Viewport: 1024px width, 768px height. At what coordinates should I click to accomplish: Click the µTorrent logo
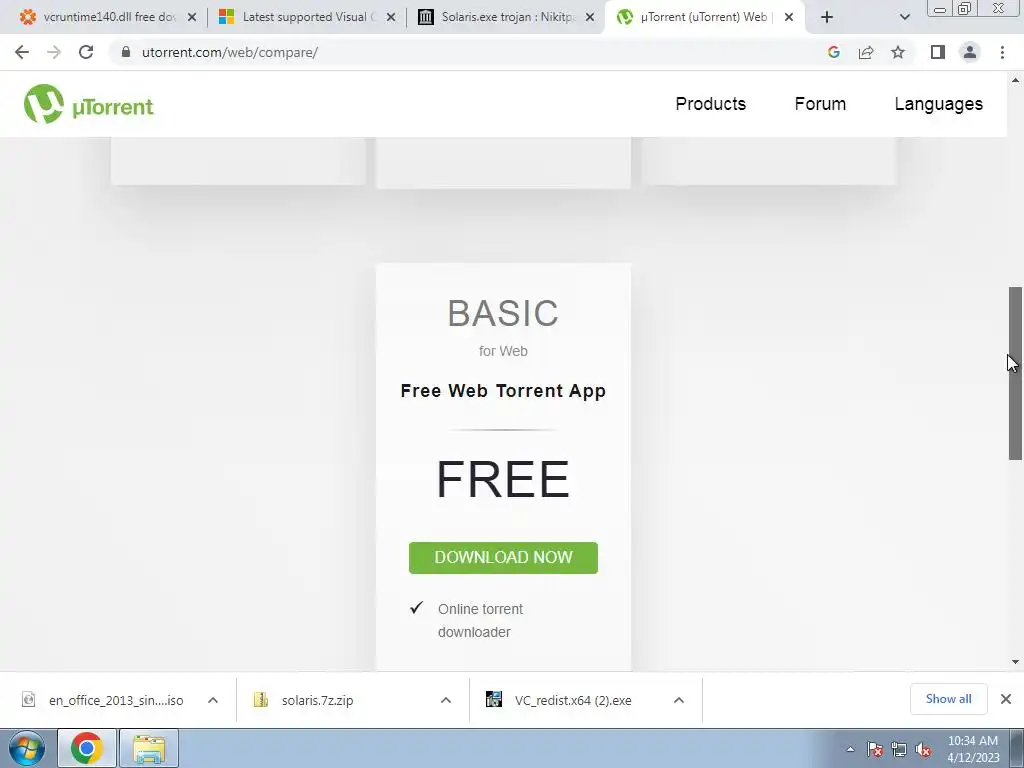(89, 104)
